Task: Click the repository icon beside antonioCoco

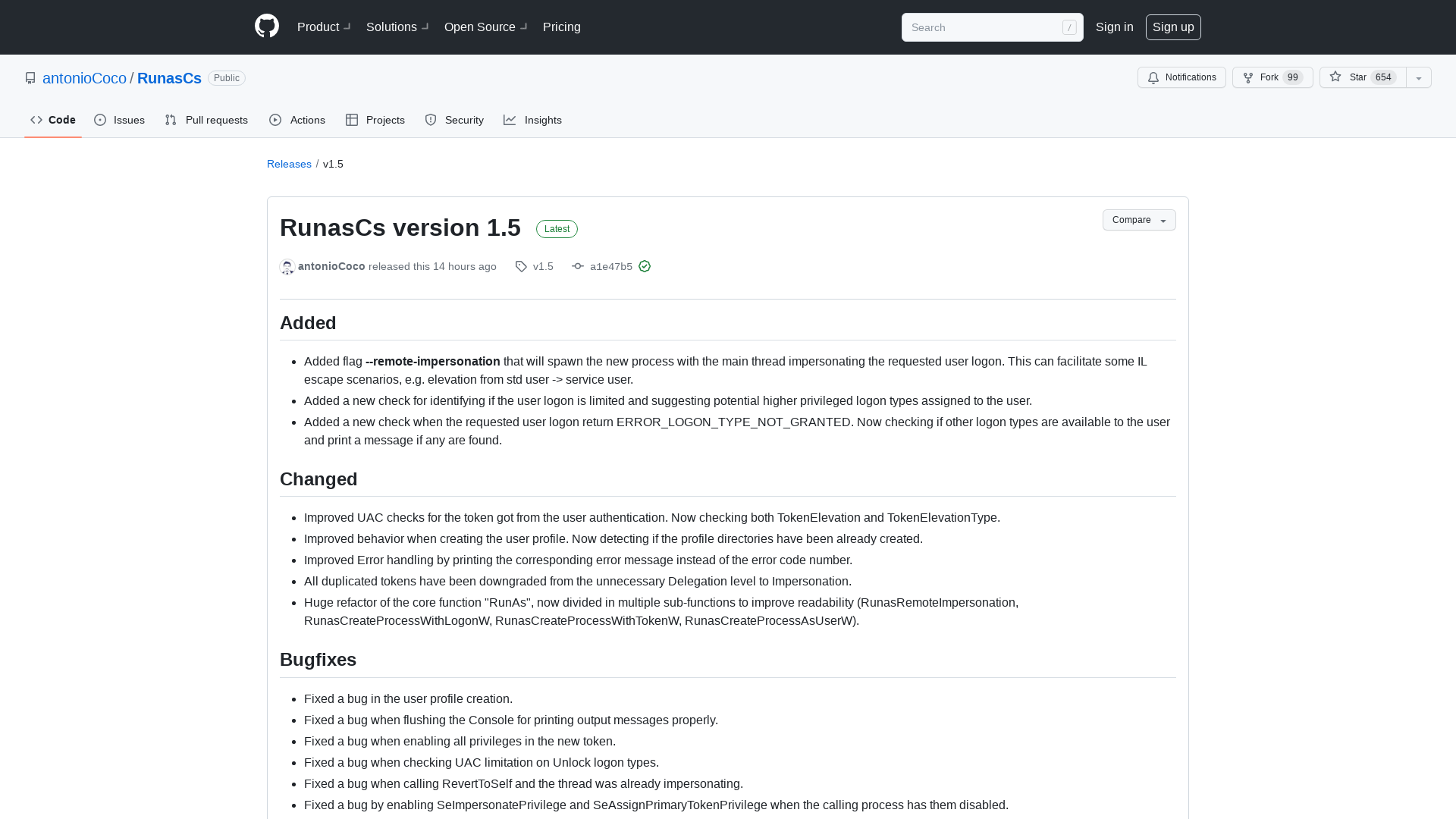Action: click(30, 78)
